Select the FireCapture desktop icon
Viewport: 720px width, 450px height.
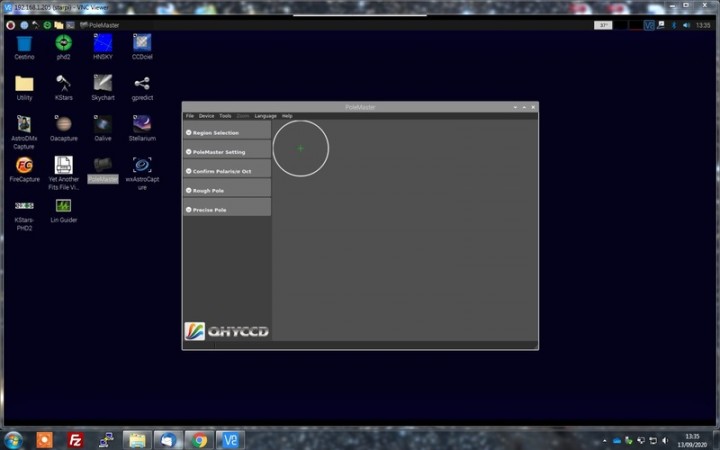(24, 165)
